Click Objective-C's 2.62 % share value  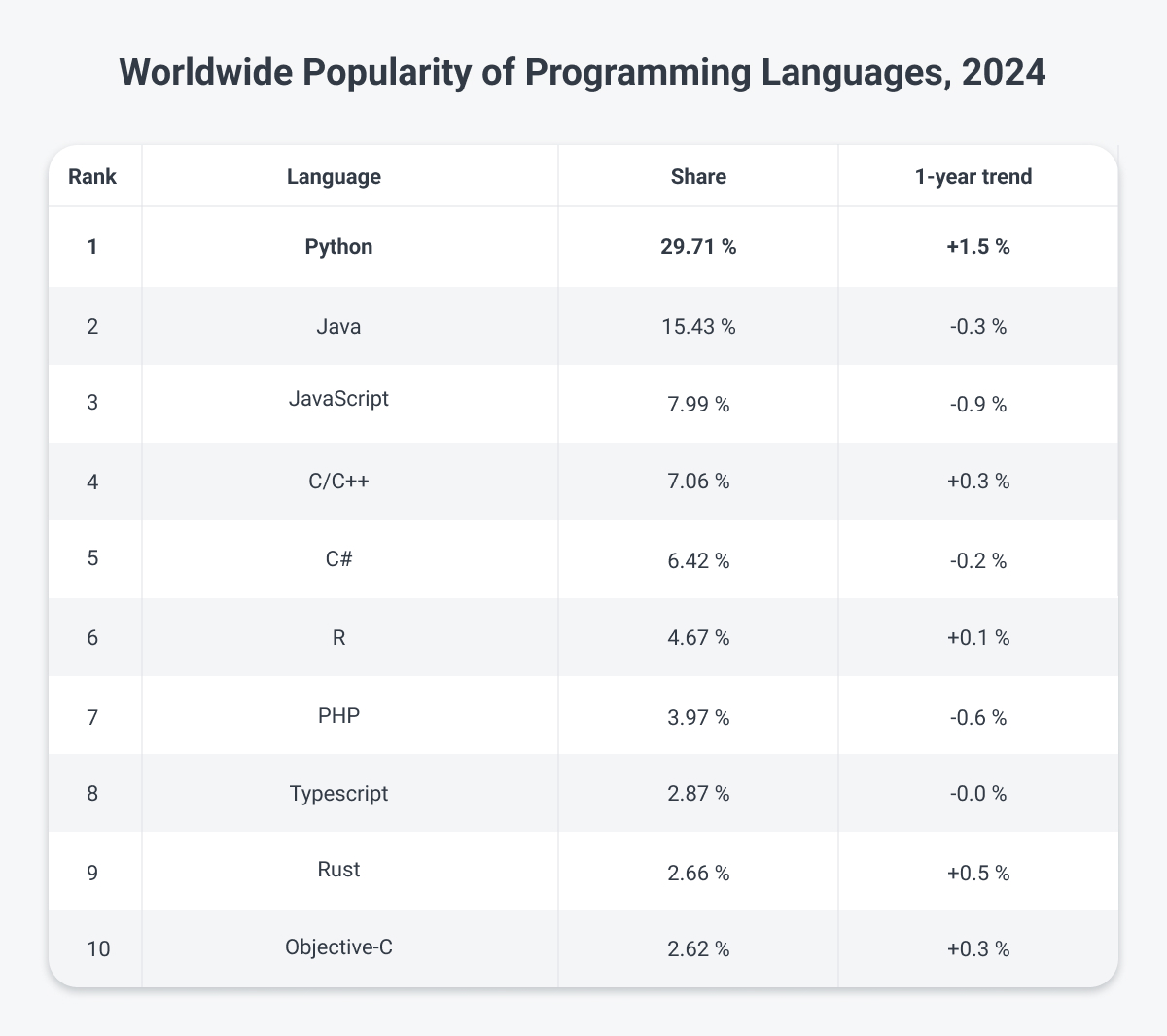click(698, 948)
